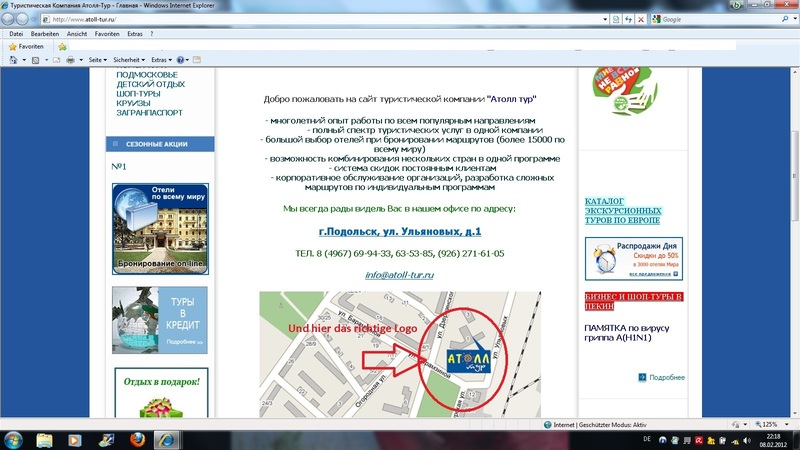
Task: Click the vertical page scrollbar thumb
Action: [794, 176]
